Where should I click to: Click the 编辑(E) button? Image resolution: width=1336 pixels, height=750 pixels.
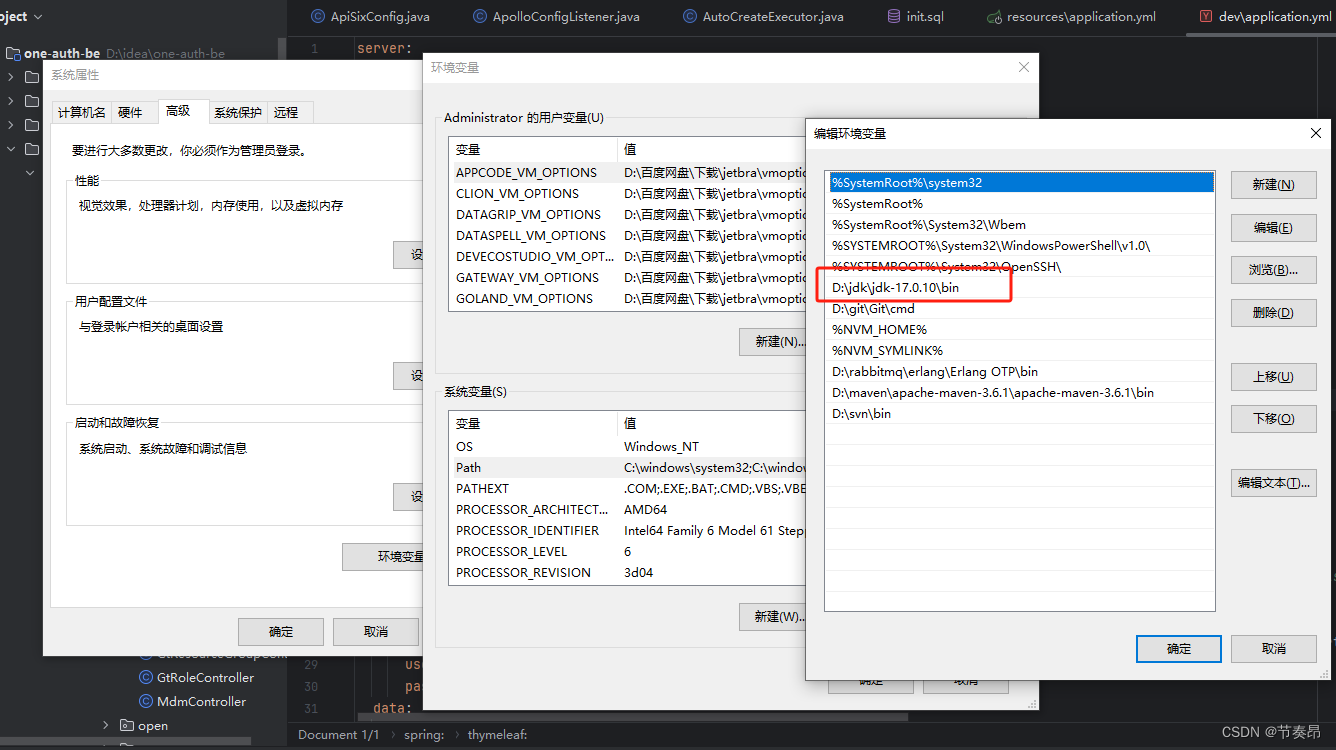click(x=1273, y=227)
